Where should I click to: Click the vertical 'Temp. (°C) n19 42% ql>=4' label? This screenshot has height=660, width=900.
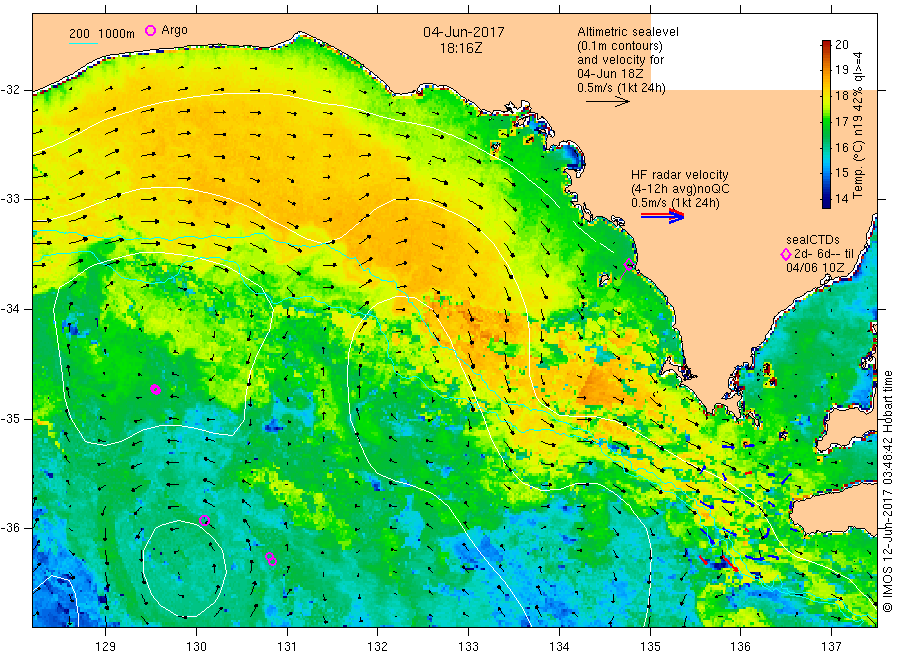(x=858, y=125)
